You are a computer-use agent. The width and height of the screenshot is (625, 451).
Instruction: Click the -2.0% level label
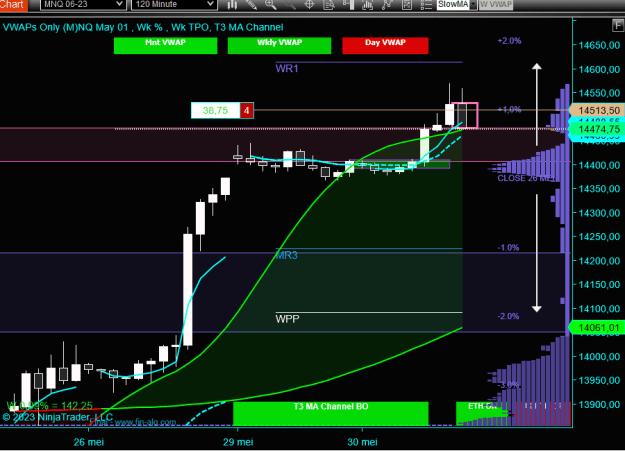pyautogui.click(x=508, y=316)
